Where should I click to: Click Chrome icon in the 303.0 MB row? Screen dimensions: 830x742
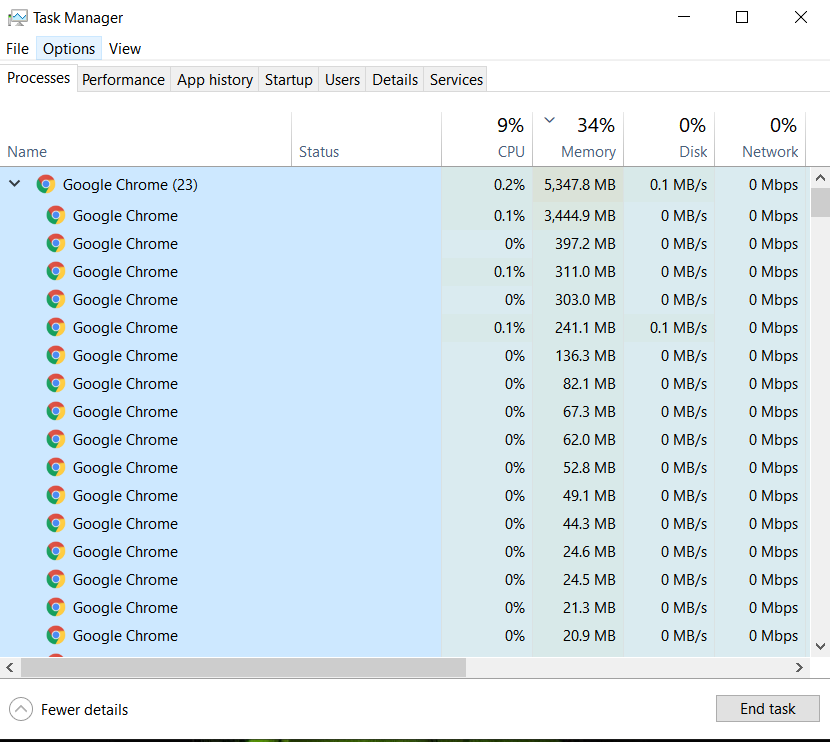[x=56, y=300]
